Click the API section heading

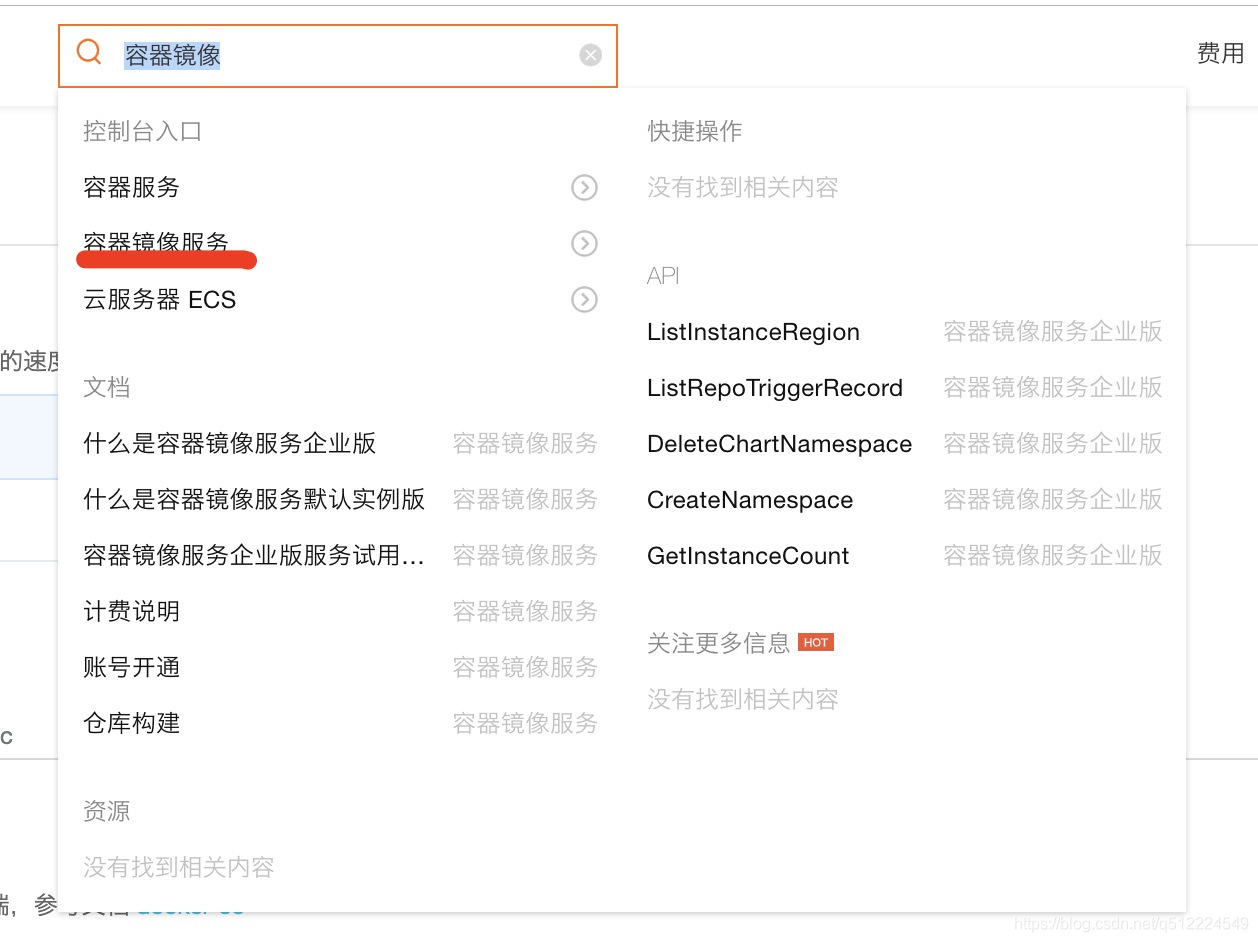[663, 276]
